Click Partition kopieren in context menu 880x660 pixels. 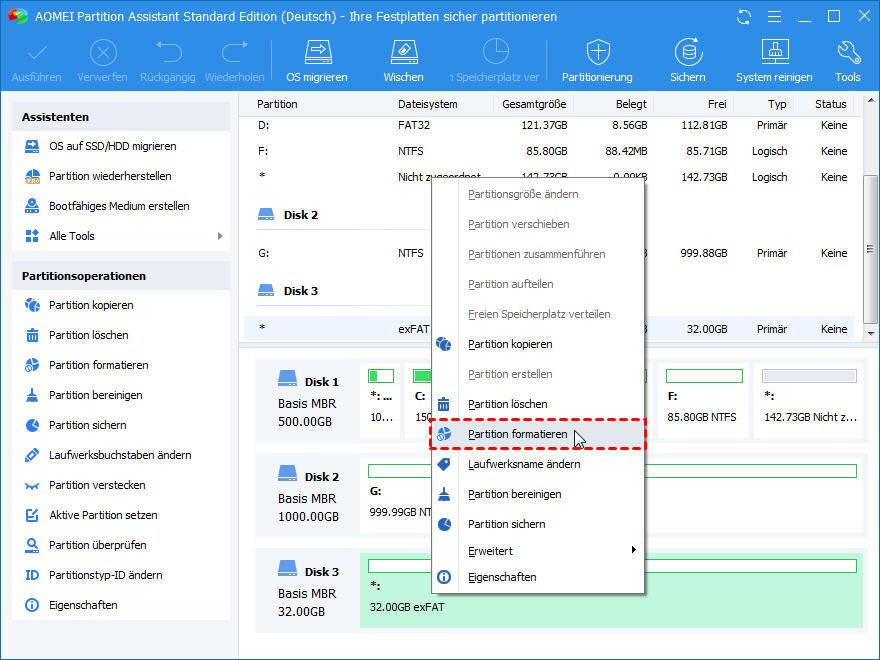click(538, 344)
